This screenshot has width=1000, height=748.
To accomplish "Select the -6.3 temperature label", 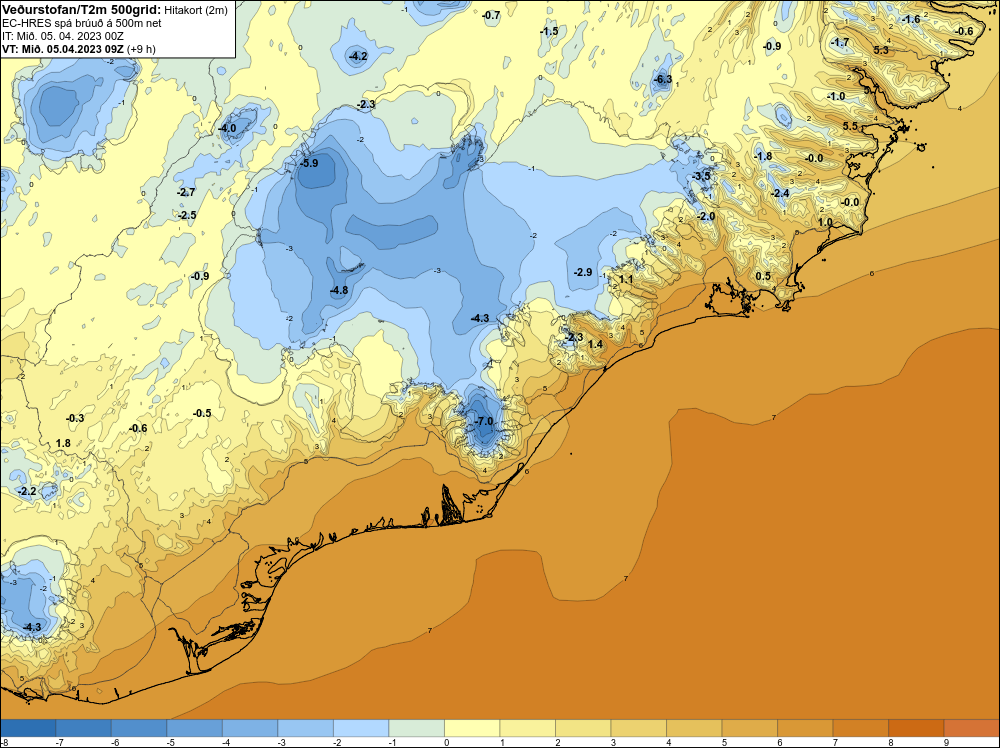I will (663, 79).
